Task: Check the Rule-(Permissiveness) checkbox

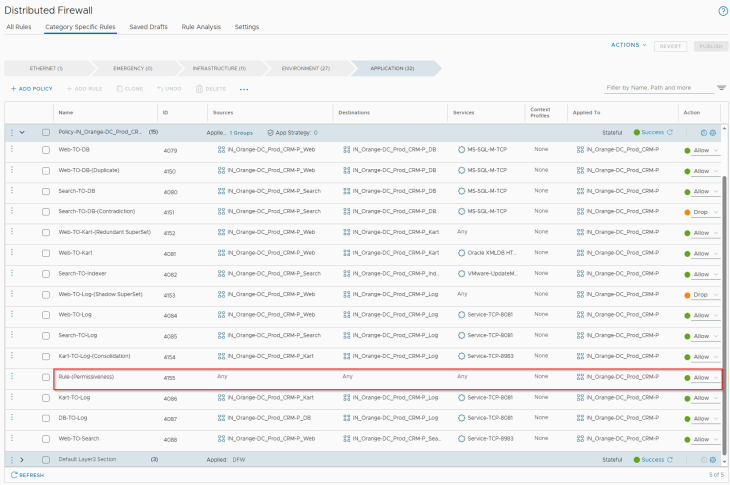Action: click(46, 377)
